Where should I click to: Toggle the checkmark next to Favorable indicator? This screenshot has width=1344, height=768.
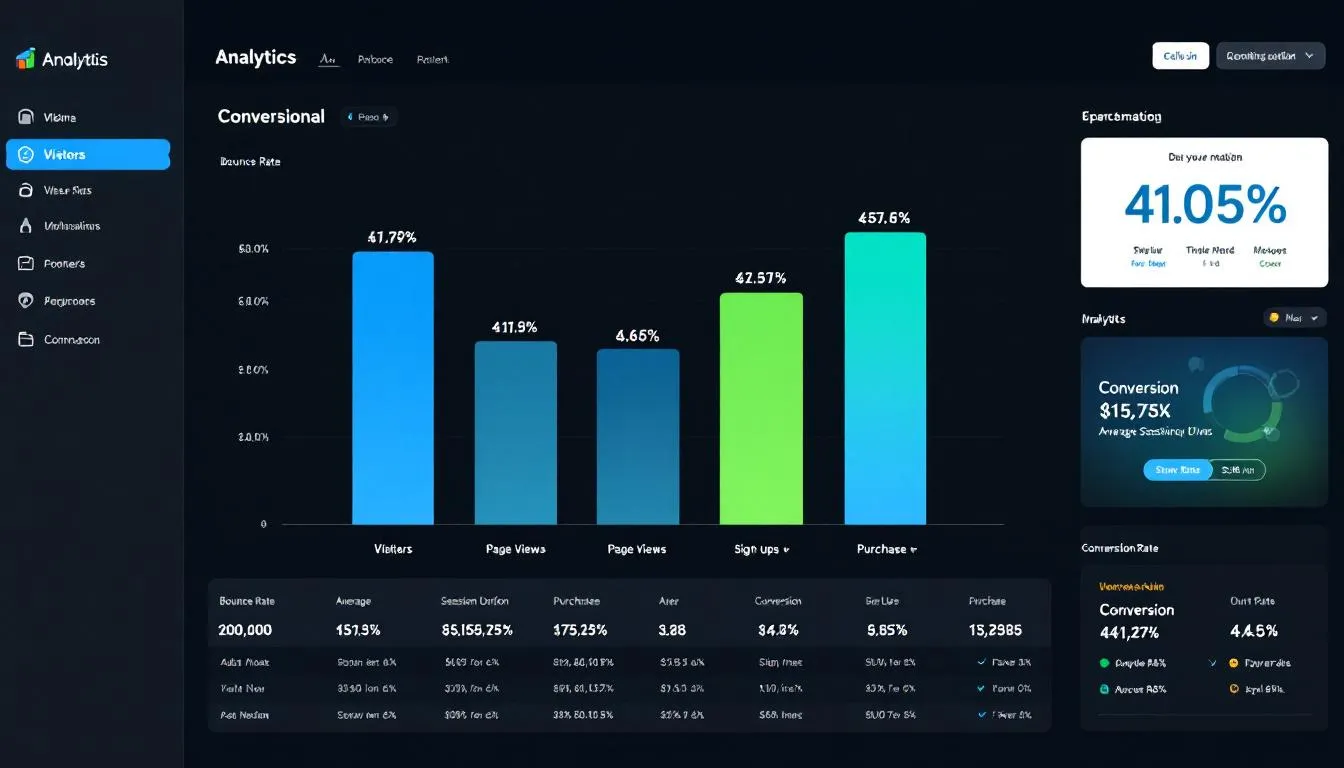[1214, 662]
